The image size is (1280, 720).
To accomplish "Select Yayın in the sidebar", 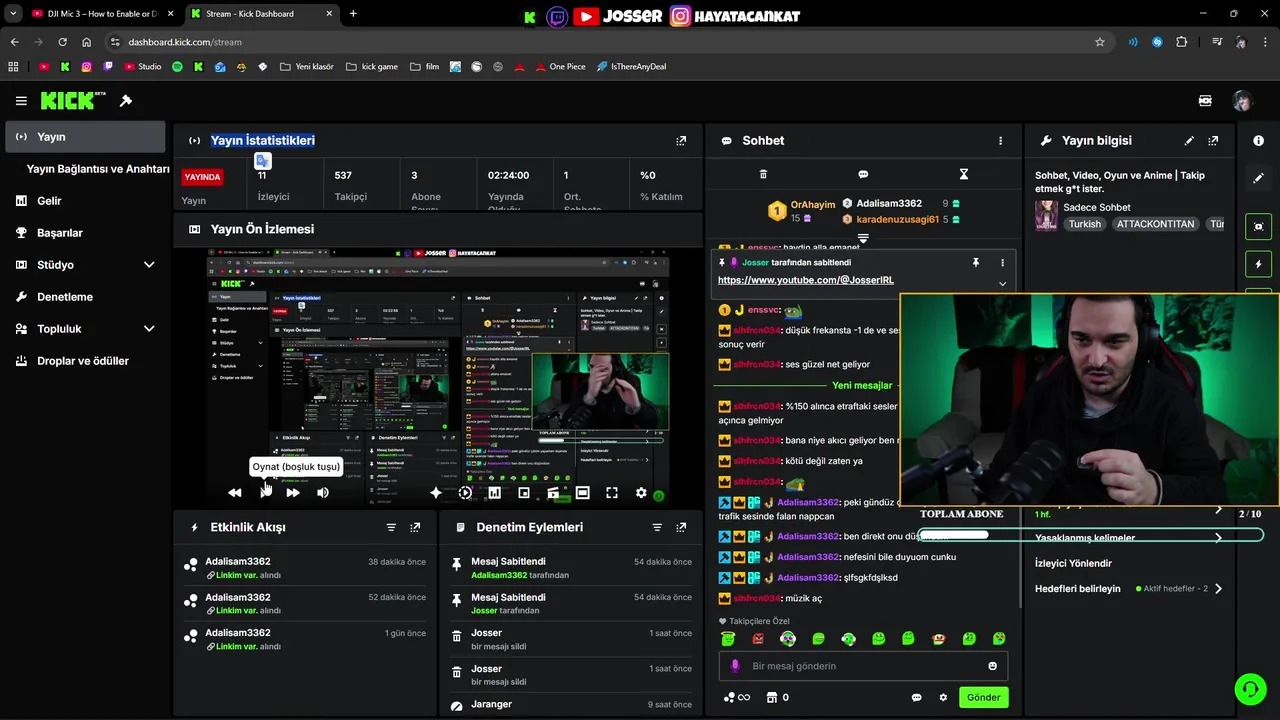I will click(85, 137).
